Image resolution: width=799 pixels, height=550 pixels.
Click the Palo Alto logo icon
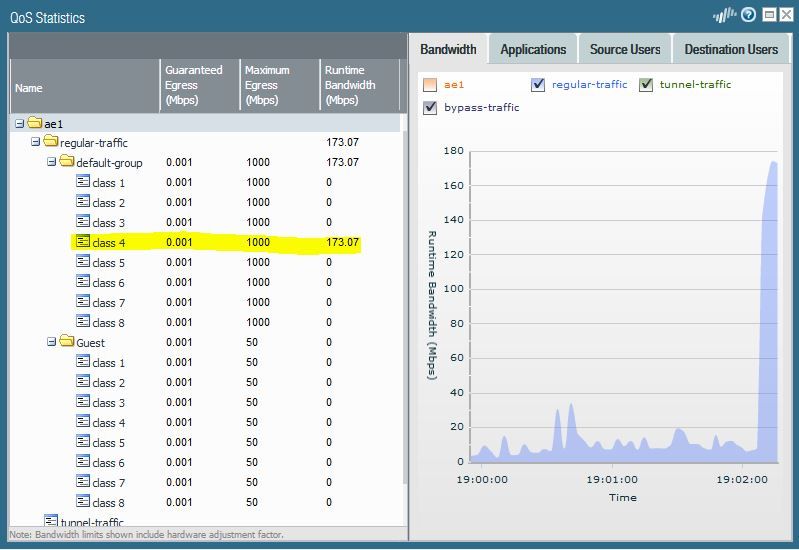point(725,15)
